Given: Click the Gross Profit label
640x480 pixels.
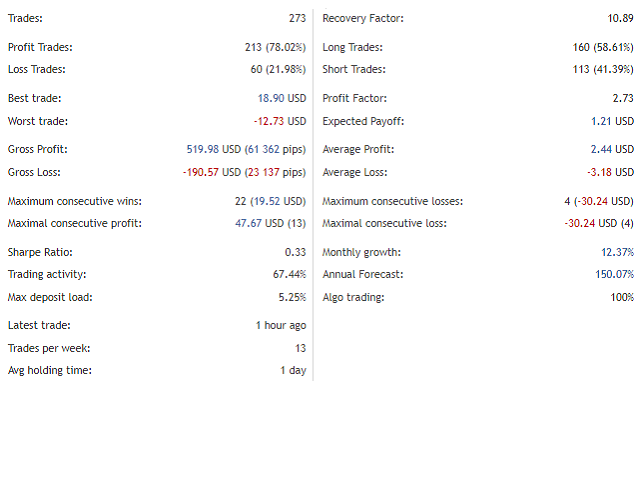Looking at the screenshot, I should [37, 149].
